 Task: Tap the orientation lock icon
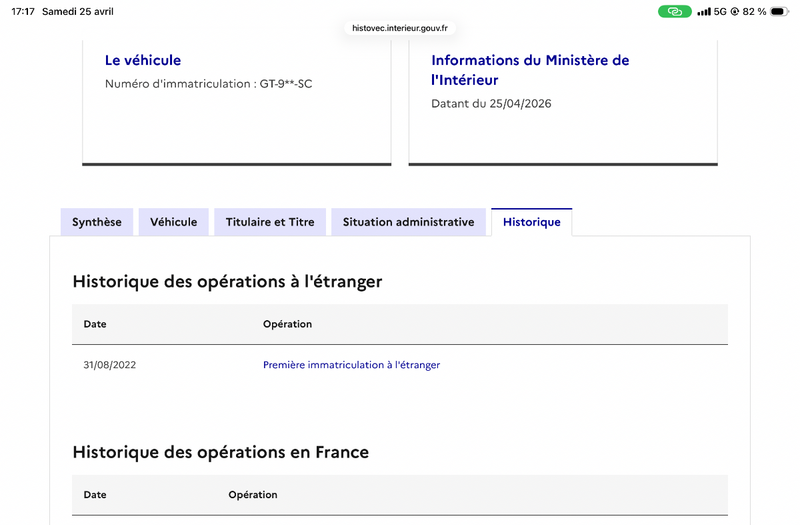tap(735, 11)
